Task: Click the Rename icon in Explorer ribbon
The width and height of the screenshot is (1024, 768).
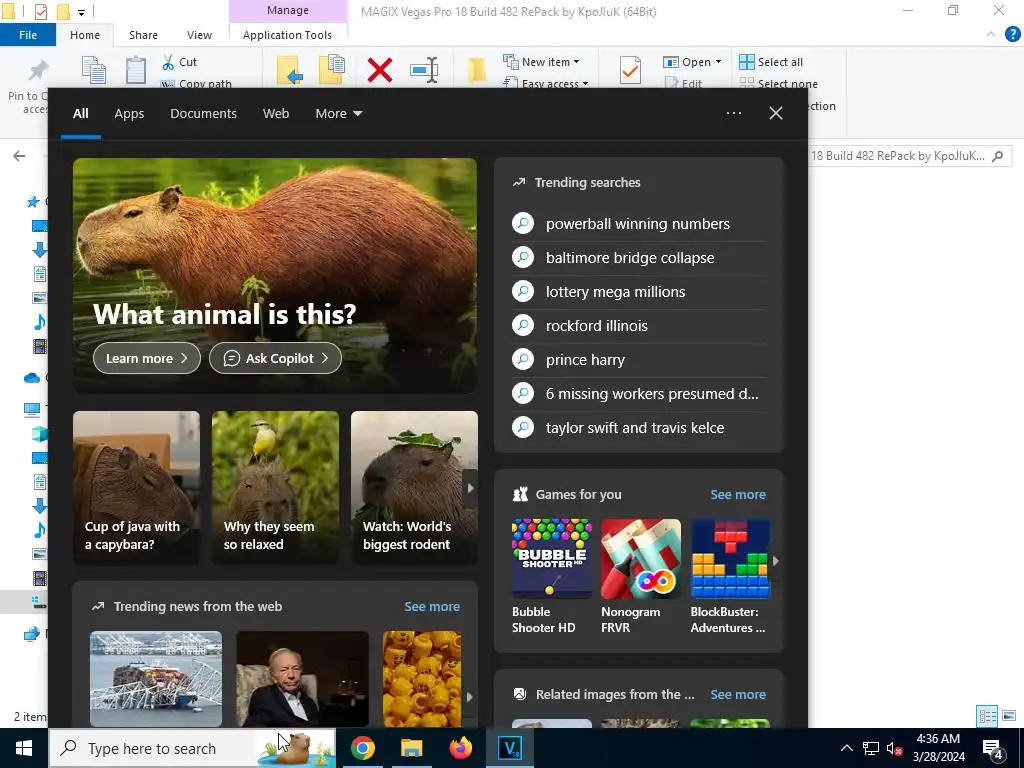Action: point(424,70)
